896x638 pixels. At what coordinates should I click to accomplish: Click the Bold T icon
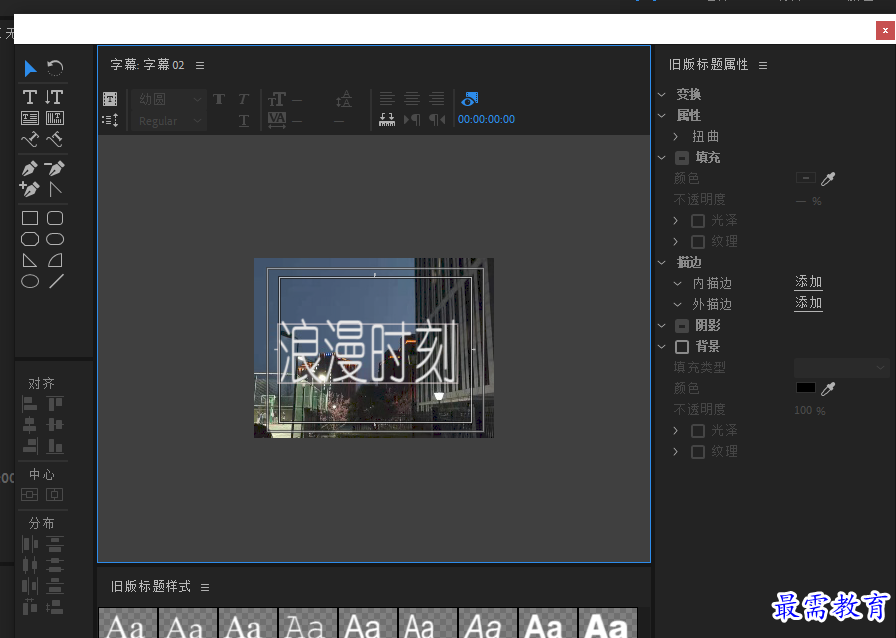coord(219,99)
